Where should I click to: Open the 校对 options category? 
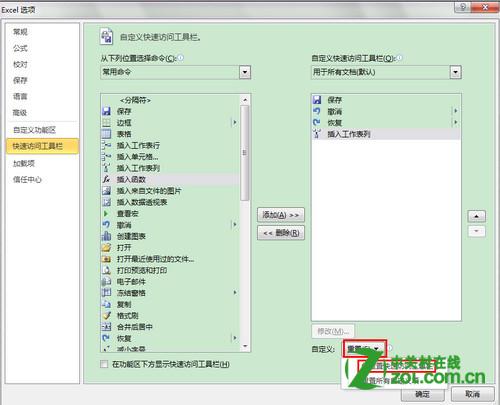42,64
